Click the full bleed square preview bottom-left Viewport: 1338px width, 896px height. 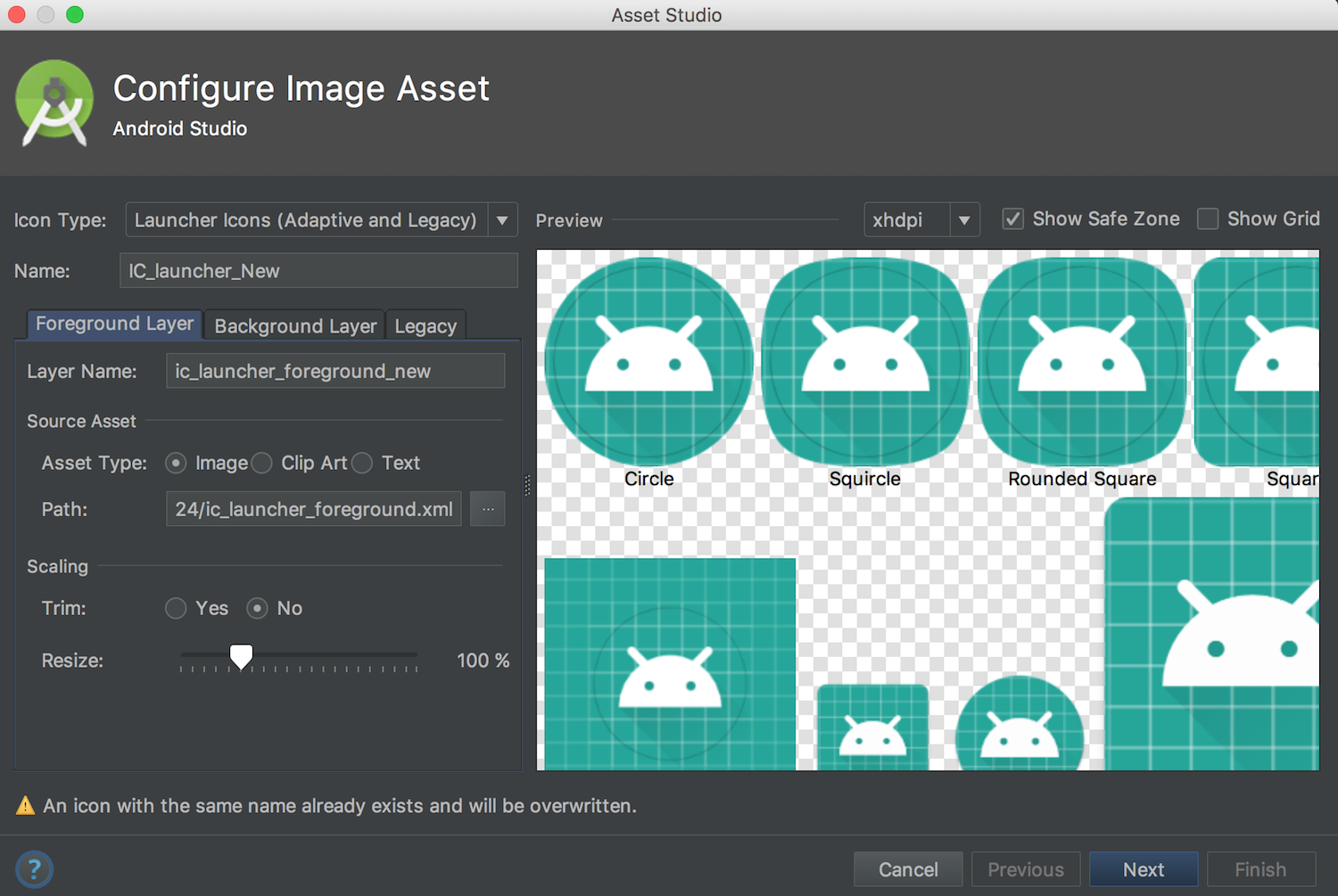pos(670,664)
